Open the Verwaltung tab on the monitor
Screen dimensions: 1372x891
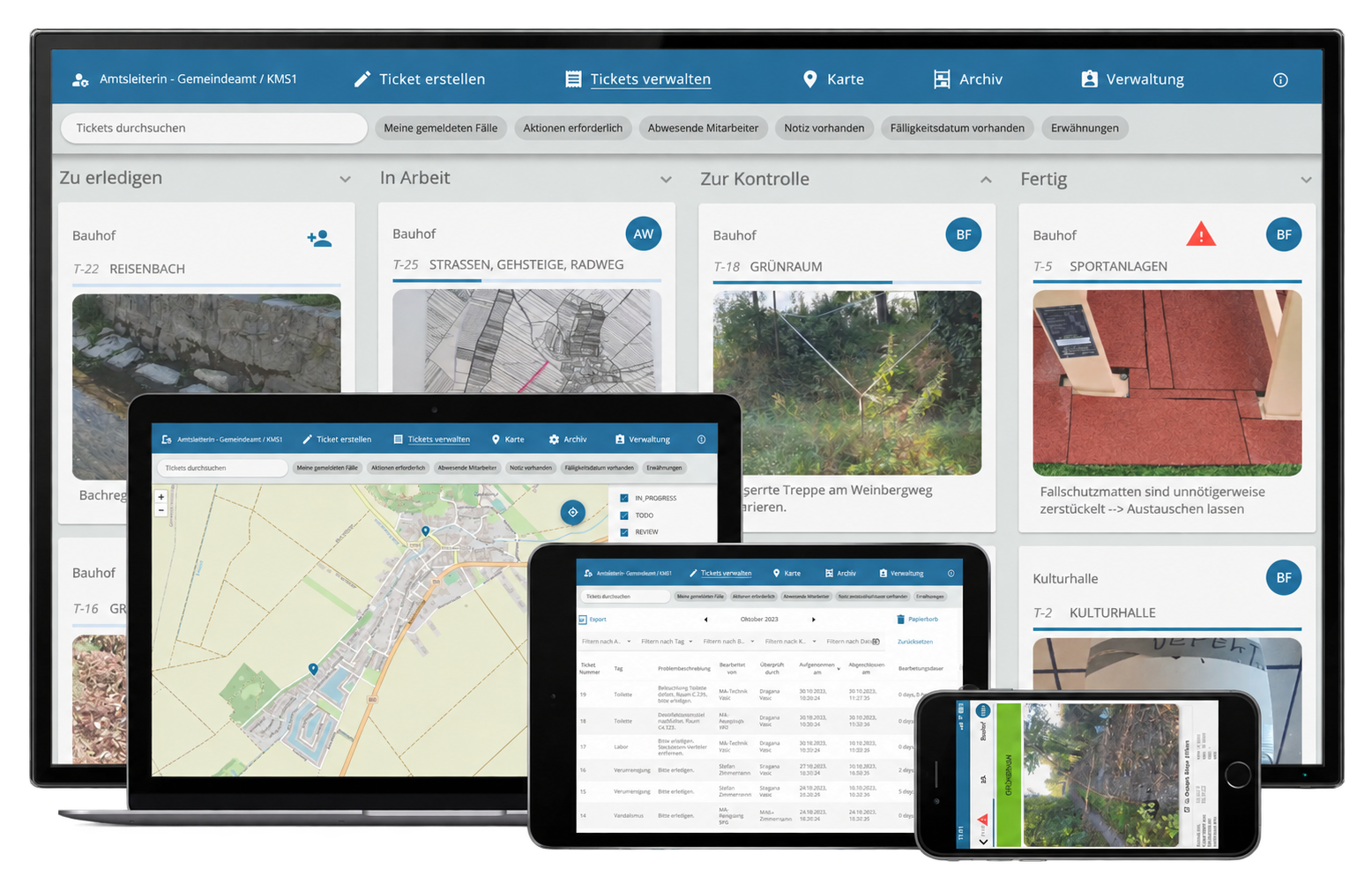pos(1133,79)
